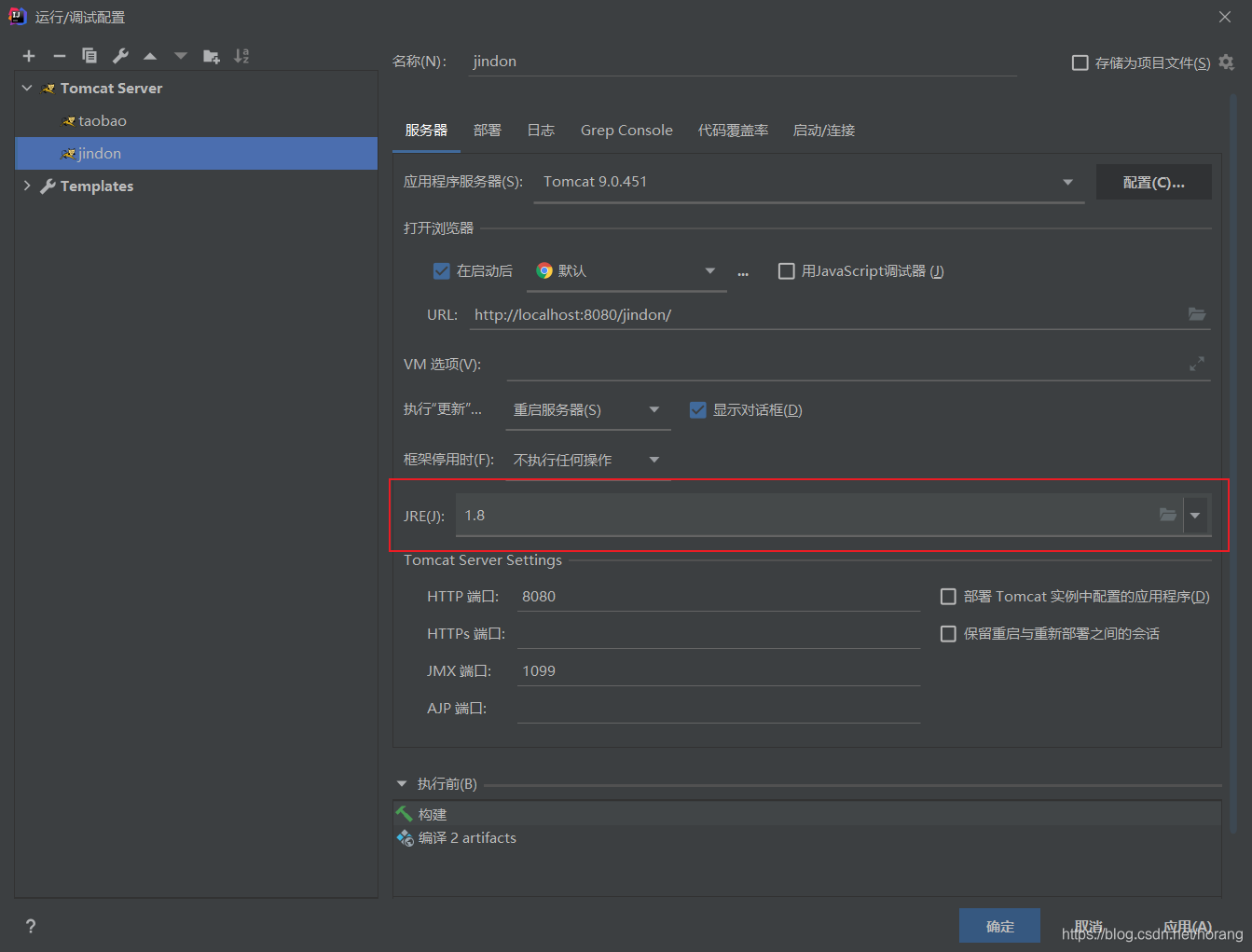Open application server Tomcat 9.0.451 dropdown
1252x952 pixels.
(x=808, y=182)
